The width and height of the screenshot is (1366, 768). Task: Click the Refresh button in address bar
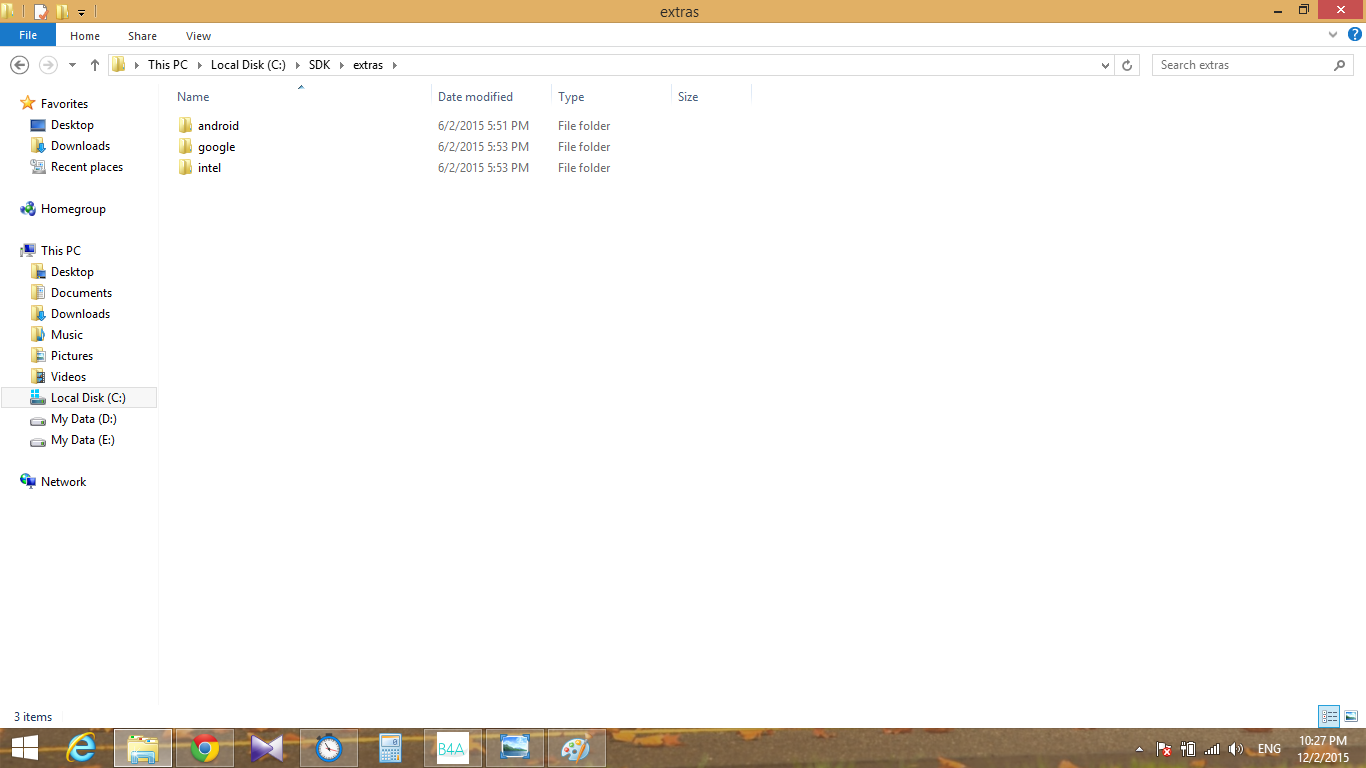pyautogui.click(x=1127, y=65)
